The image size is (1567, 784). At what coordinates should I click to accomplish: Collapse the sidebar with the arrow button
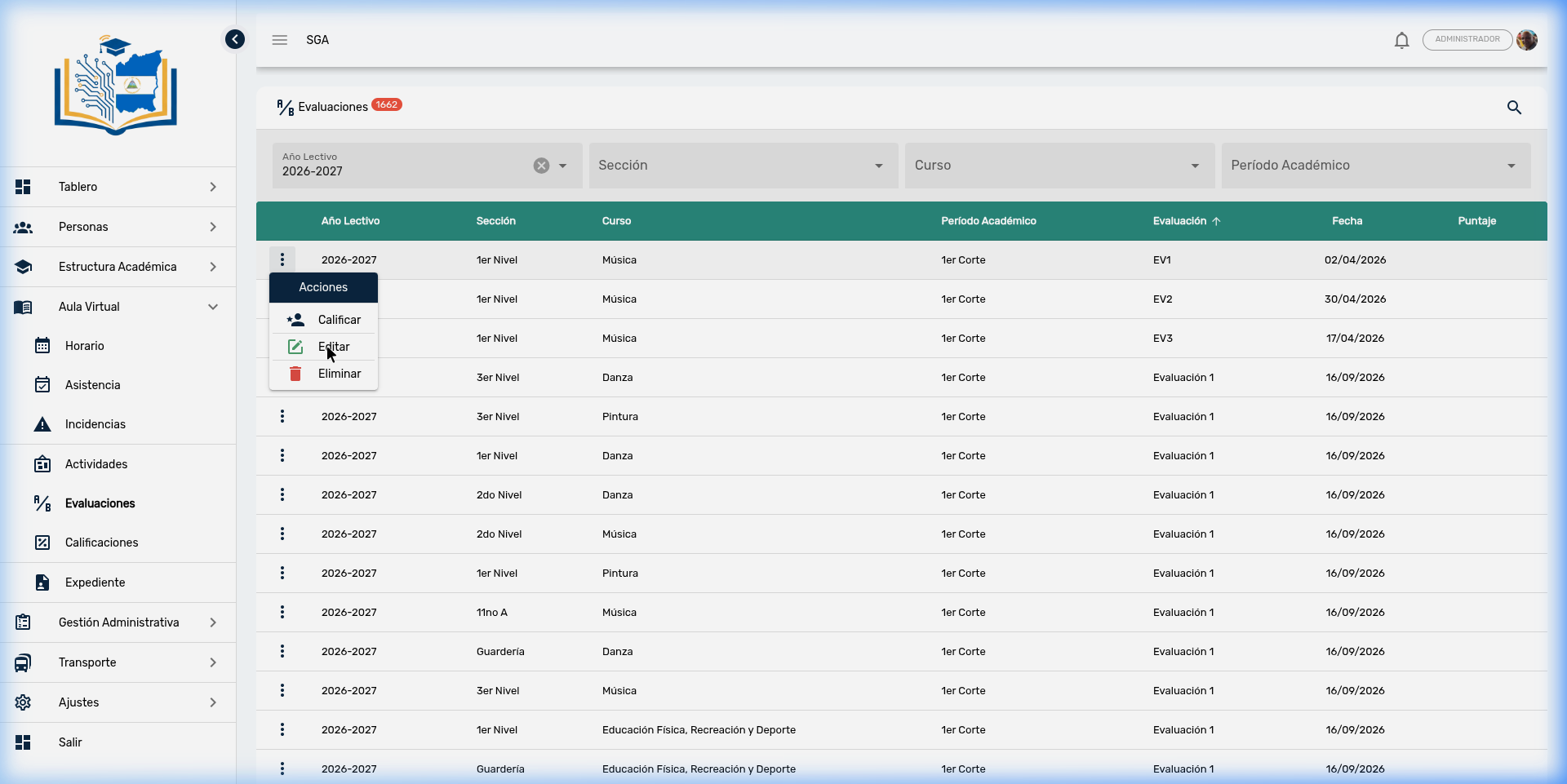click(x=235, y=39)
